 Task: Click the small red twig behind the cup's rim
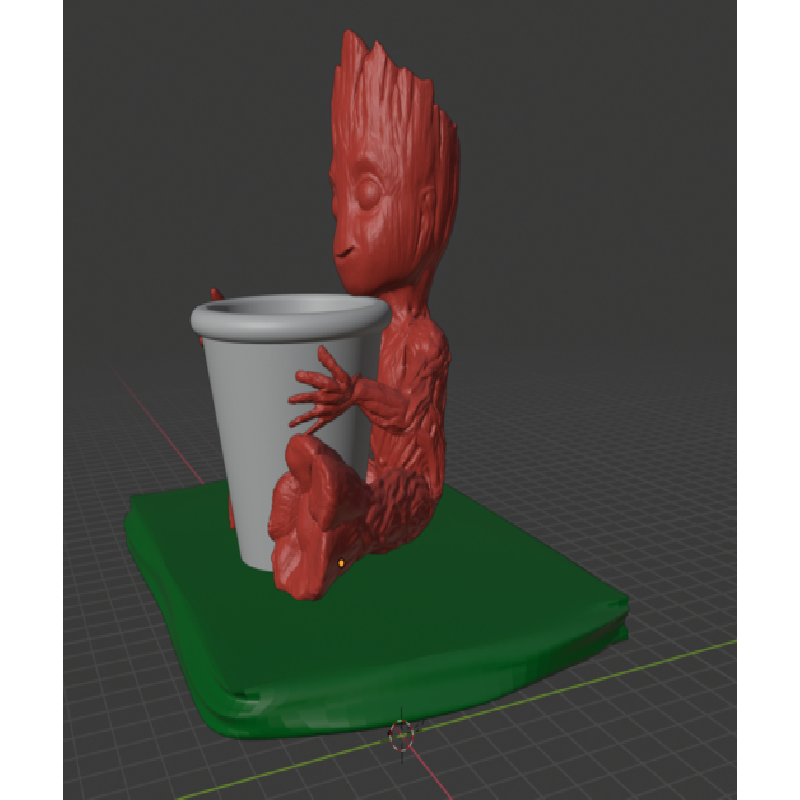coord(215,294)
